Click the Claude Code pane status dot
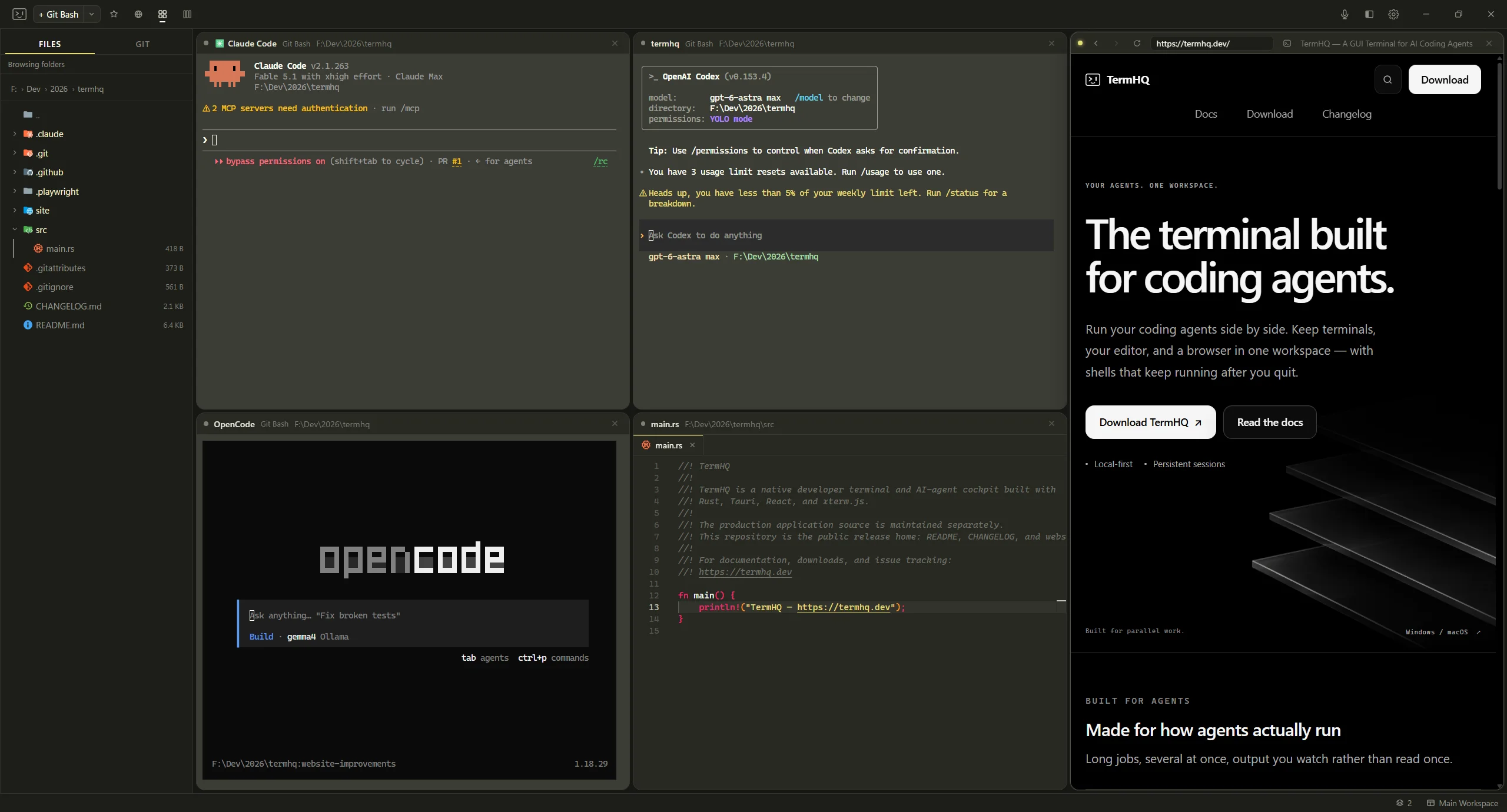Viewport: 1507px width, 812px height. [206, 44]
